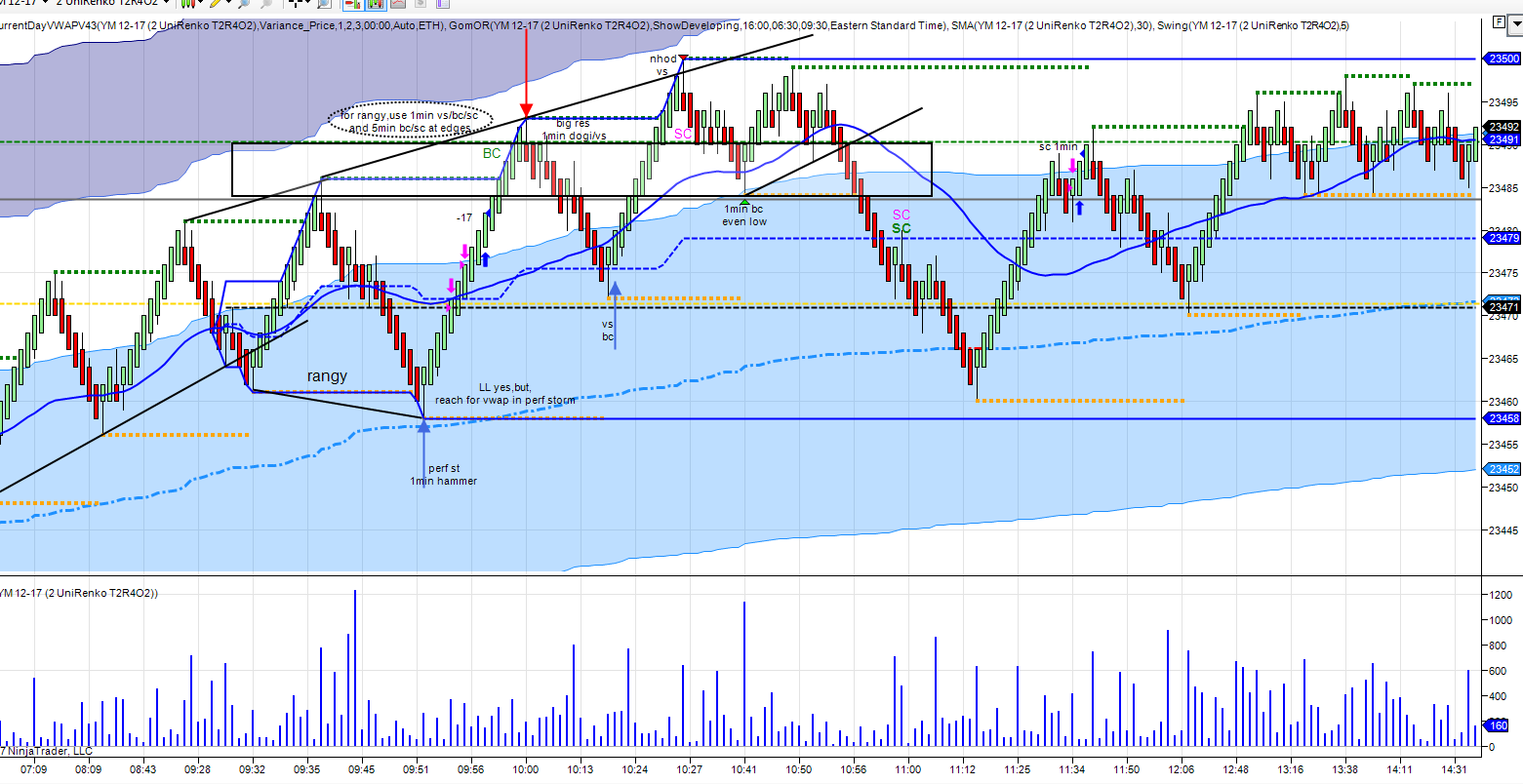The image size is (1523, 784).
Task: Click the Swing indicator label
Action: [1253, 26]
